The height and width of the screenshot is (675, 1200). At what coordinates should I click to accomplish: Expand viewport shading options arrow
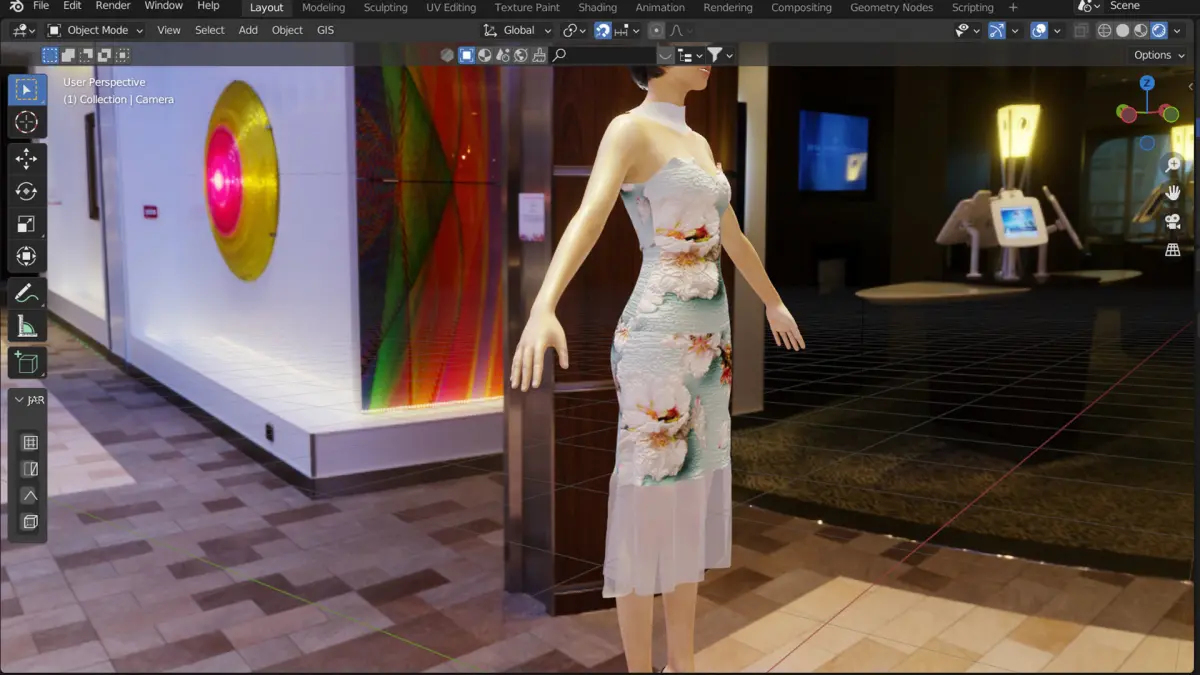pyautogui.click(x=1179, y=30)
